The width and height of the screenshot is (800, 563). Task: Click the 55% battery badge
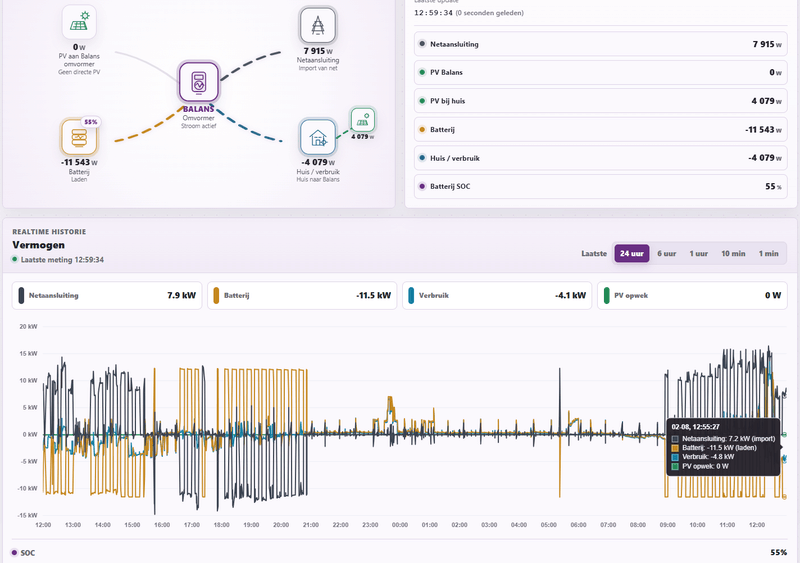coord(91,122)
